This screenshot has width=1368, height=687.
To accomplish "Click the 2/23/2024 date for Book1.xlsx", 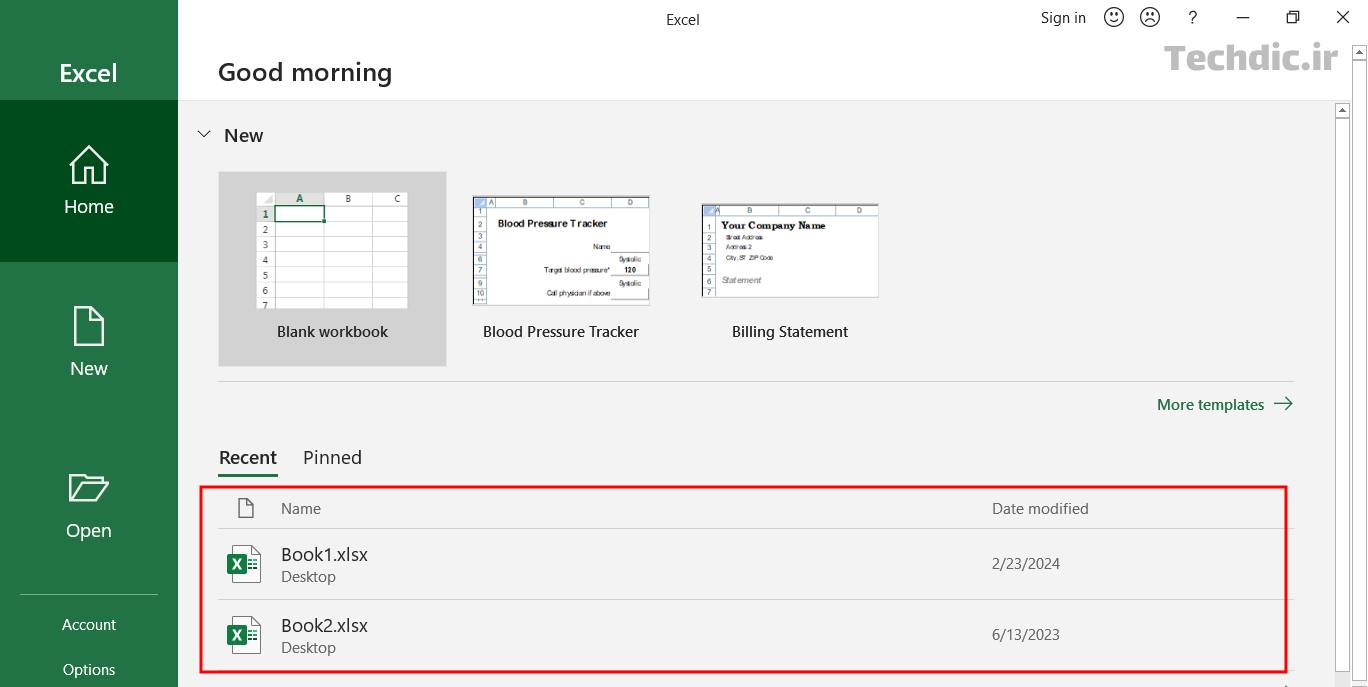I will point(1026,564).
